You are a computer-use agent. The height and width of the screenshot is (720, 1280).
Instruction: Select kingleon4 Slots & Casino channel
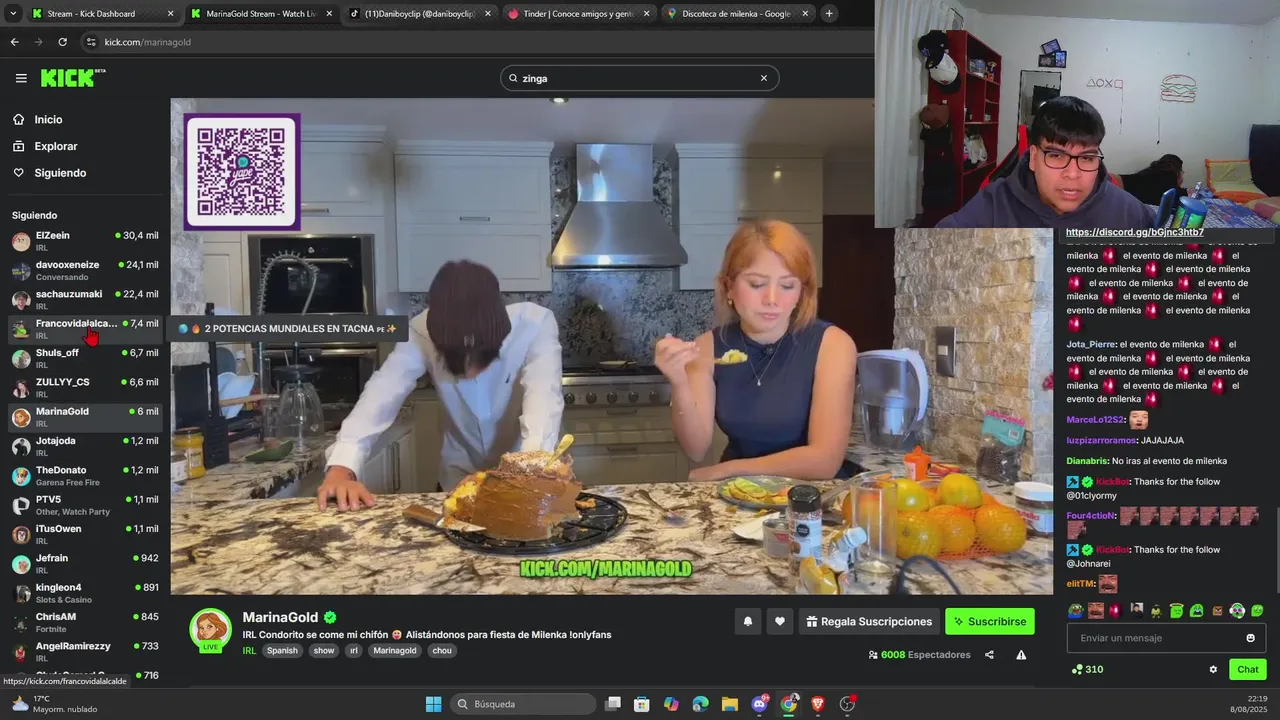point(85,593)
